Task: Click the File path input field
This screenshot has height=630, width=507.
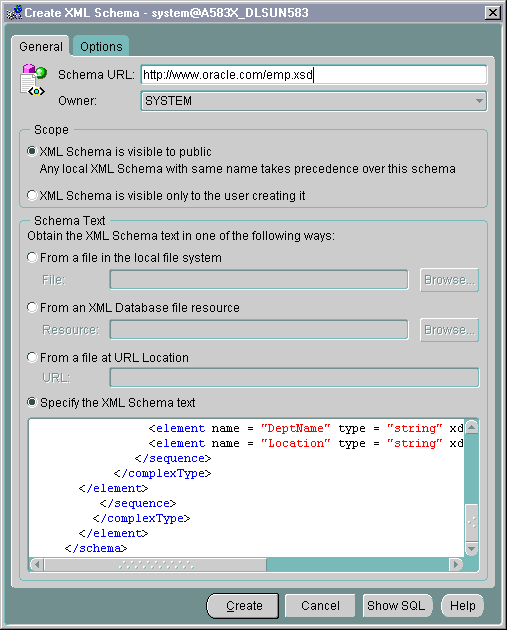Action: pos(259,280)
